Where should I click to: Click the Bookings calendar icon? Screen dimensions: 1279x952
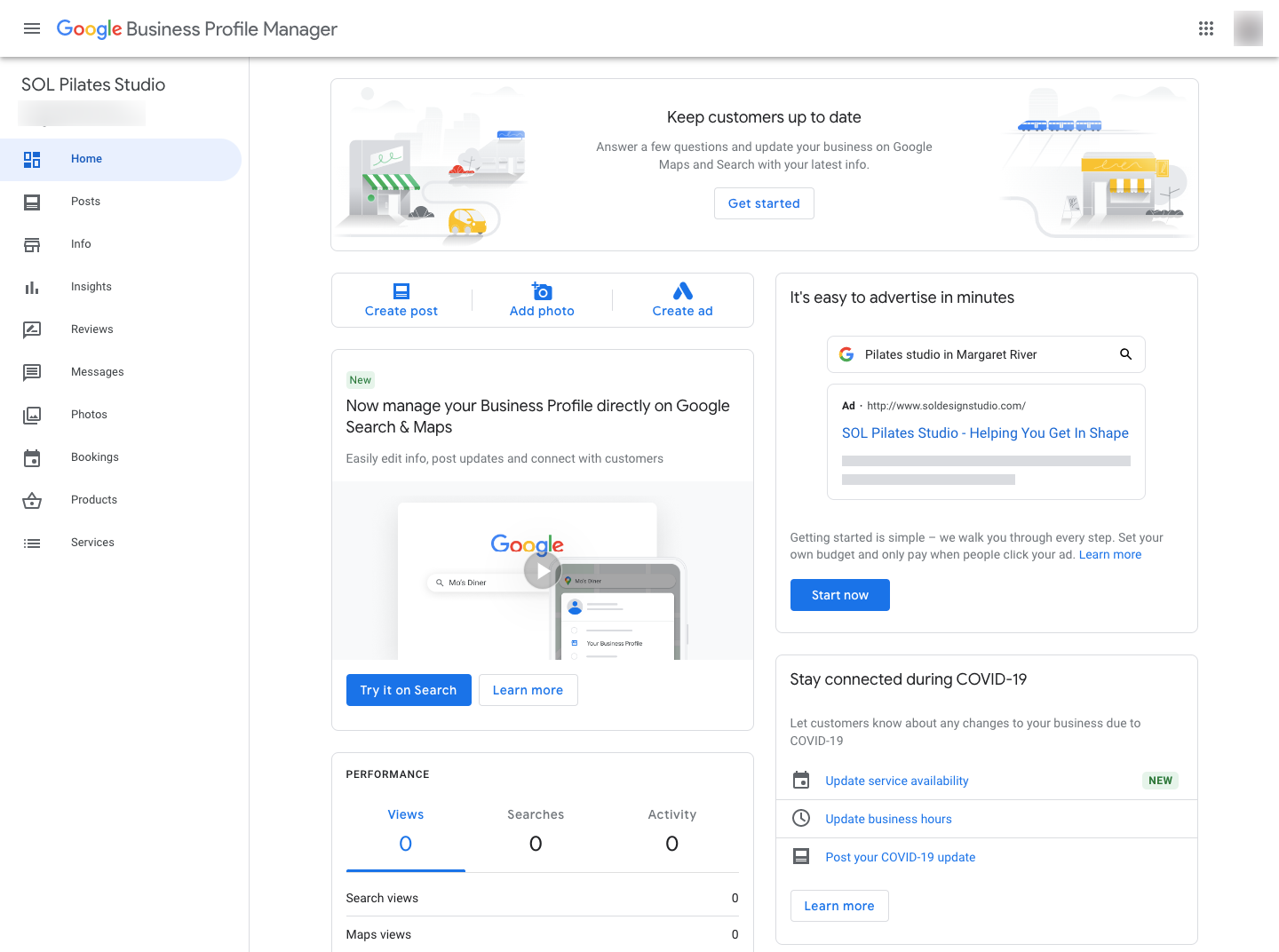point(32,457)
